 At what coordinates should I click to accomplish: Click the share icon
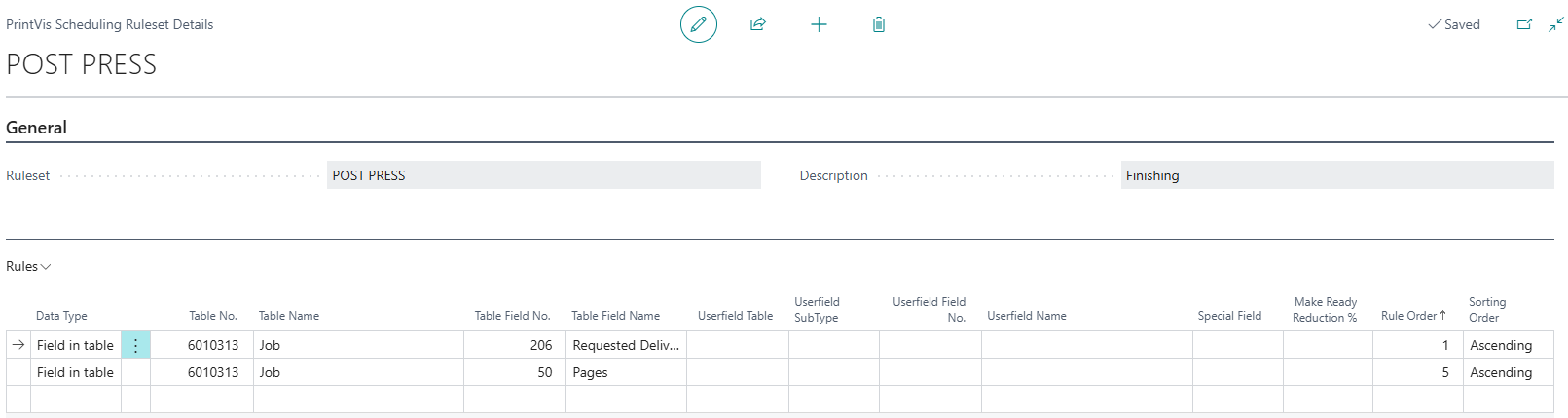[x=758, y=24]
